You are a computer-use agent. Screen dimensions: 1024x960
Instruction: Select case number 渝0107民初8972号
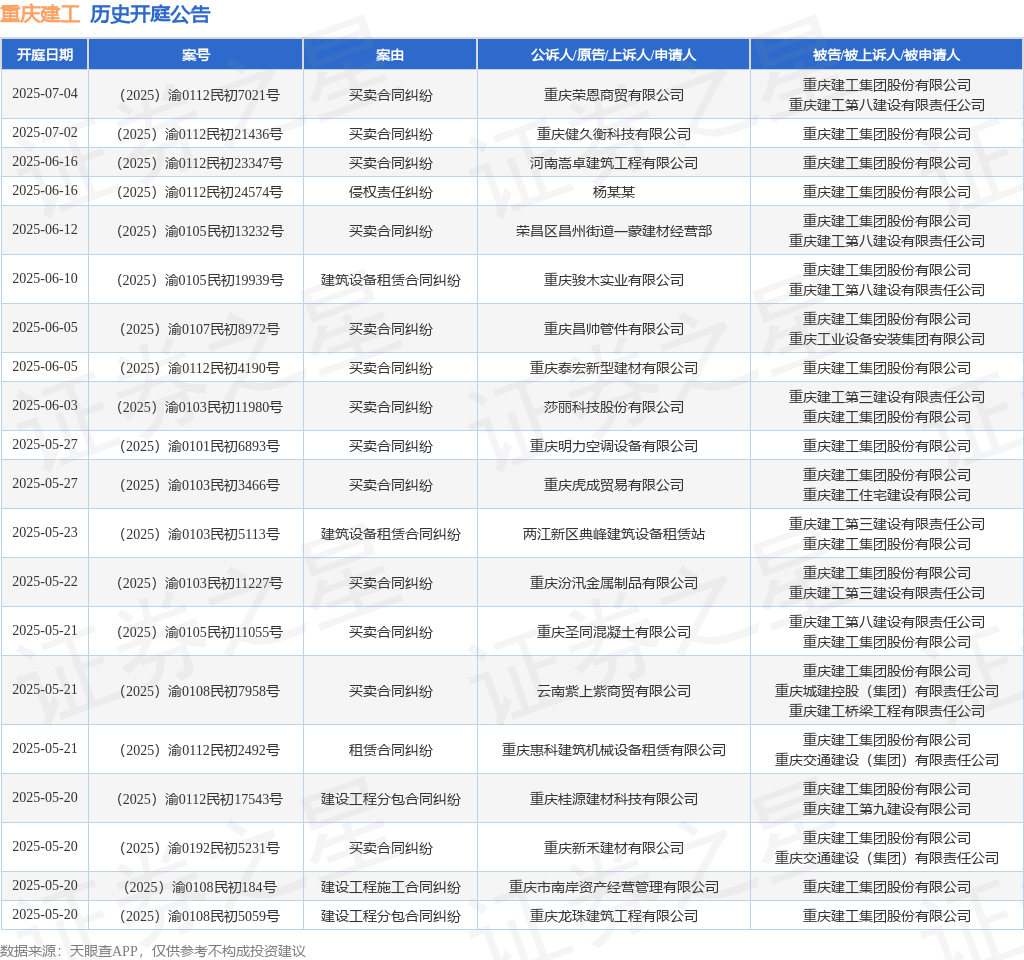(x=199, y=329)
